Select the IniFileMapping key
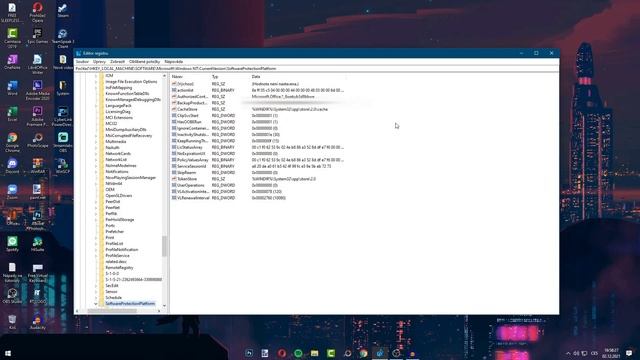 click(x=119, y=88)
